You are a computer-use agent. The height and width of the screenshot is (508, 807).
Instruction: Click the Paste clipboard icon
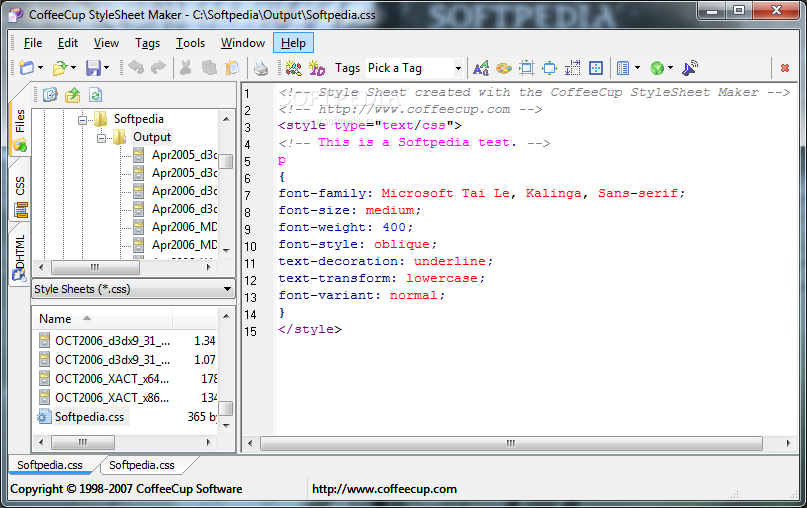[233, 67]
